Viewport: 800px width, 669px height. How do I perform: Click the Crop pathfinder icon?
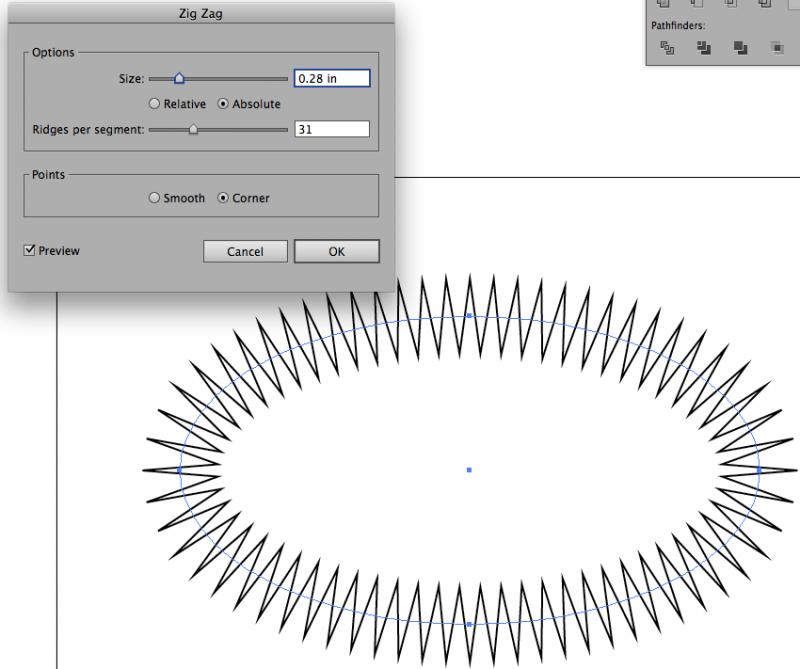pyautogui.click(x=777, y=48)
